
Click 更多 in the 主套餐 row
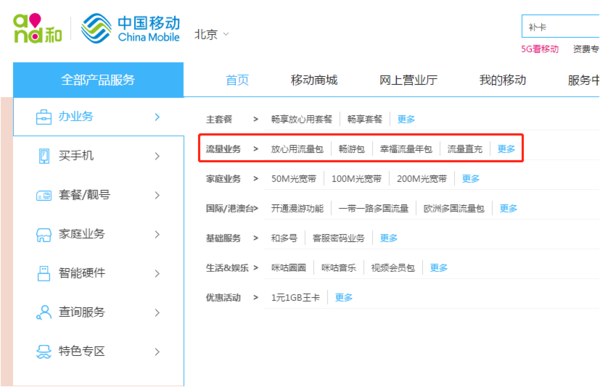[406, 119]
